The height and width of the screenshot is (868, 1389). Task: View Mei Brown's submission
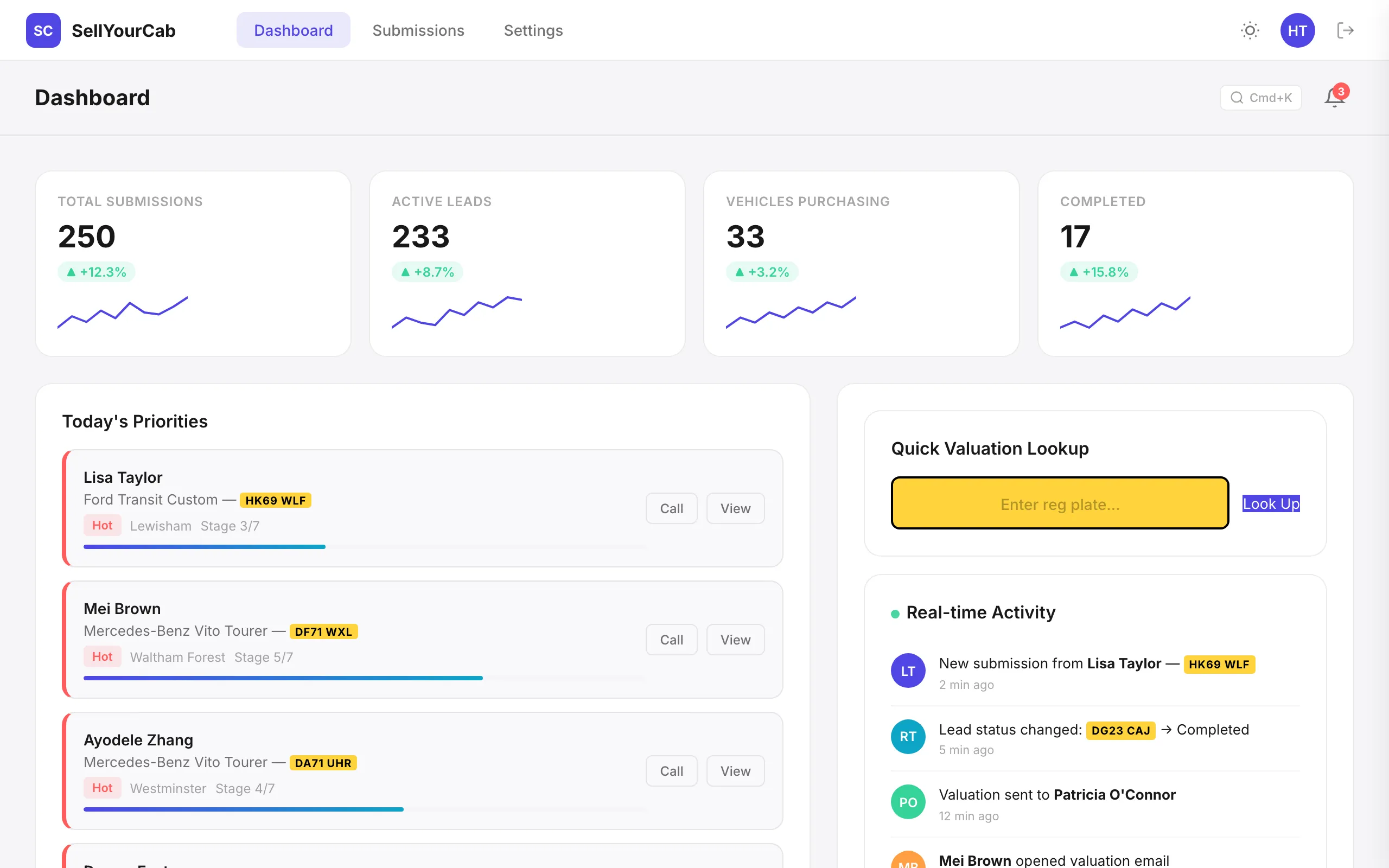(735, 640)
